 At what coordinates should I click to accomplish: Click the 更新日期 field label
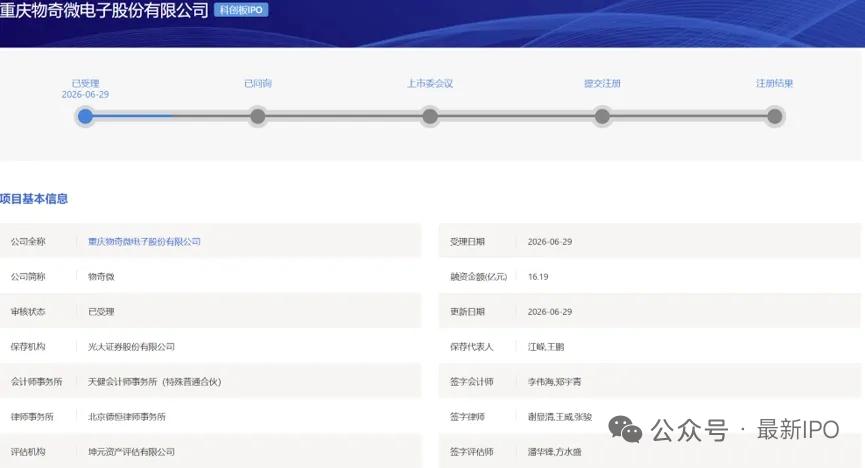pos(467,312)
